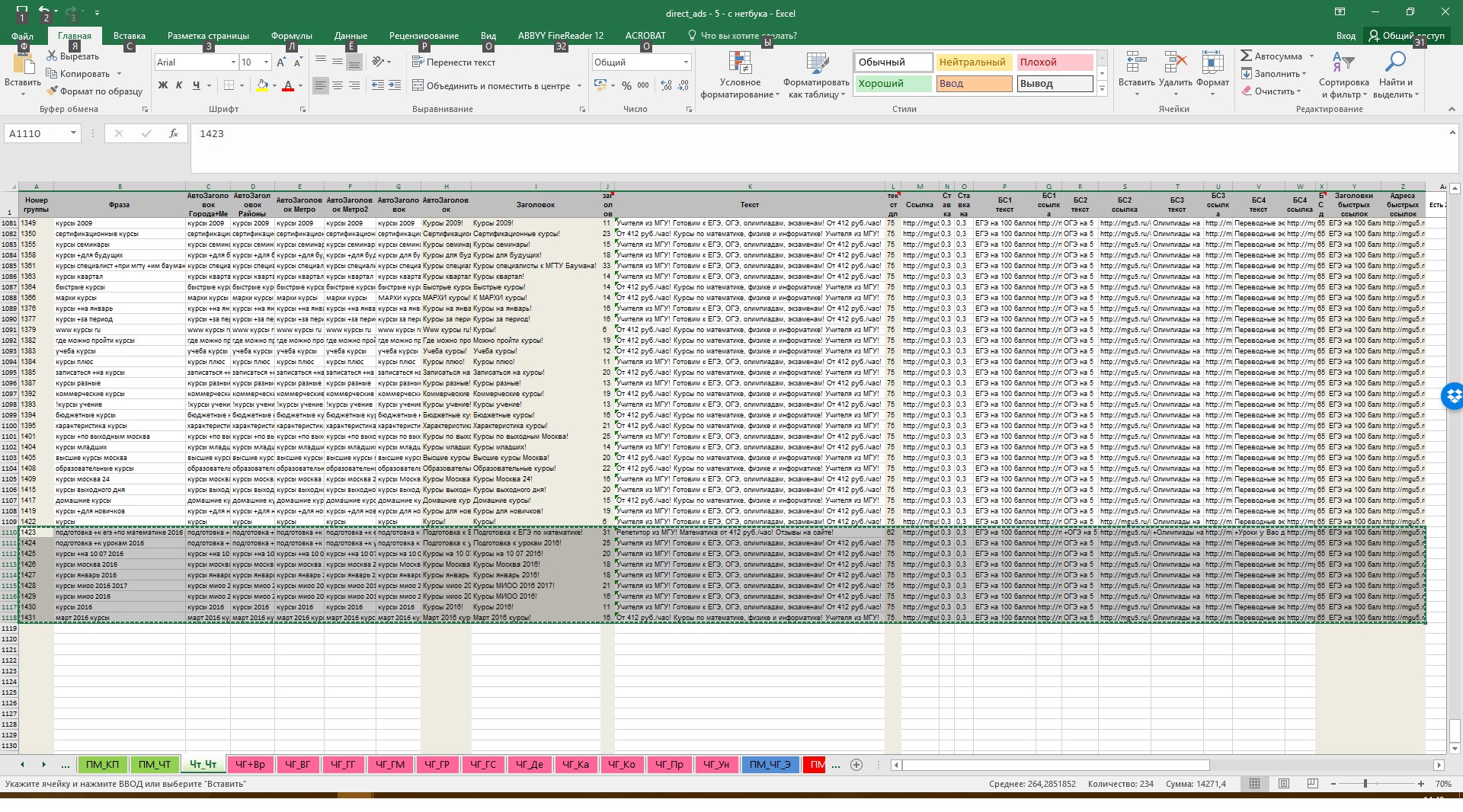The image size is (1463, 812).
Task: Switch to Page Layout view
Action: click(x=1283, y=784)
